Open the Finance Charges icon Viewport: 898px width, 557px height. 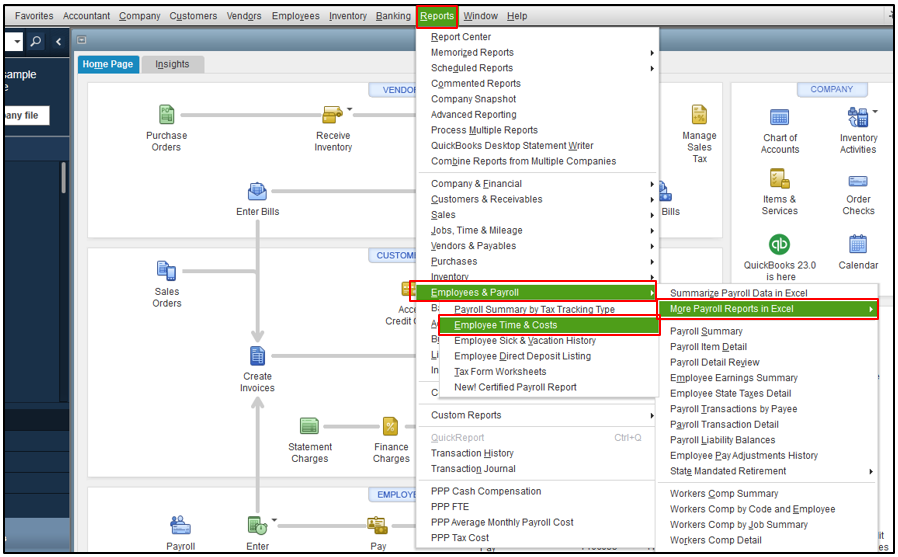point(391,426)
